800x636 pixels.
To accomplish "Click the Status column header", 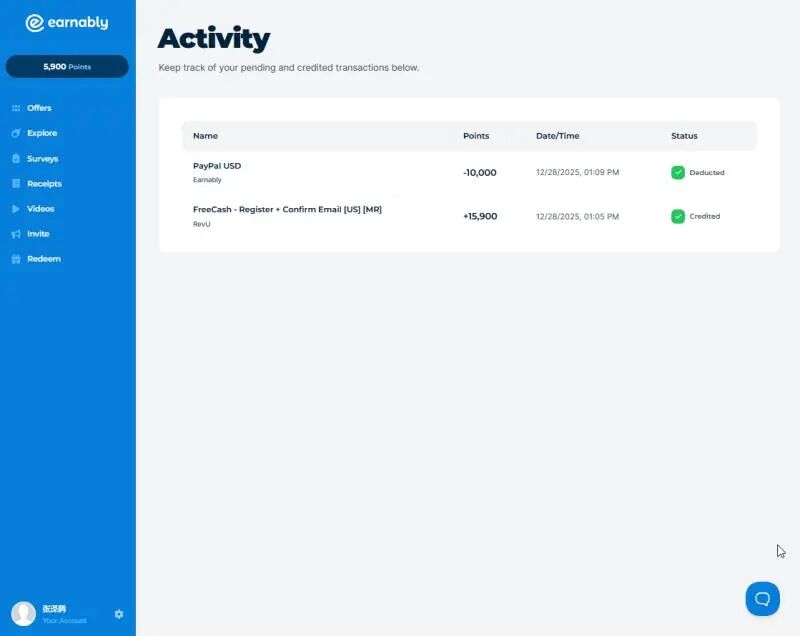I will pos(684,136).
